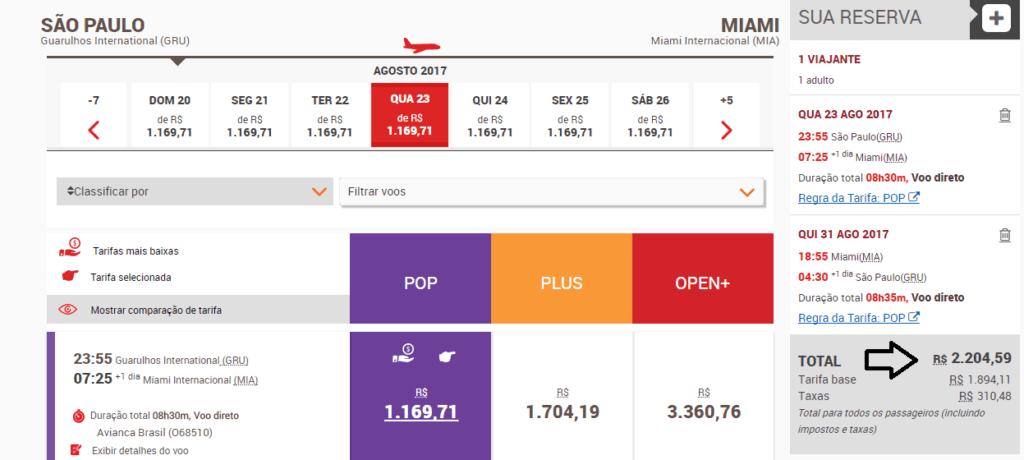Expand reservation panel with plus icon
This screenshot has height=460, width=1024.
(x=996, y=19)
